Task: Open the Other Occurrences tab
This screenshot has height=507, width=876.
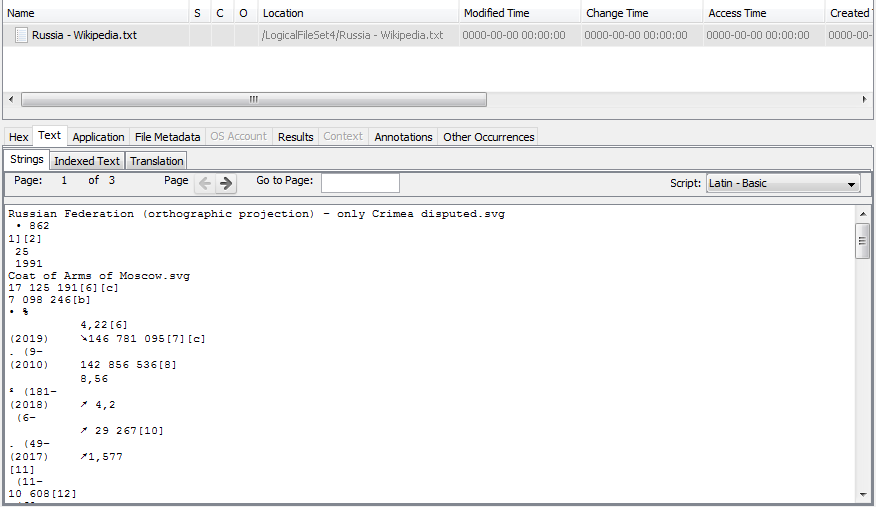Action: pyautogui.click(x=488, y=137)
